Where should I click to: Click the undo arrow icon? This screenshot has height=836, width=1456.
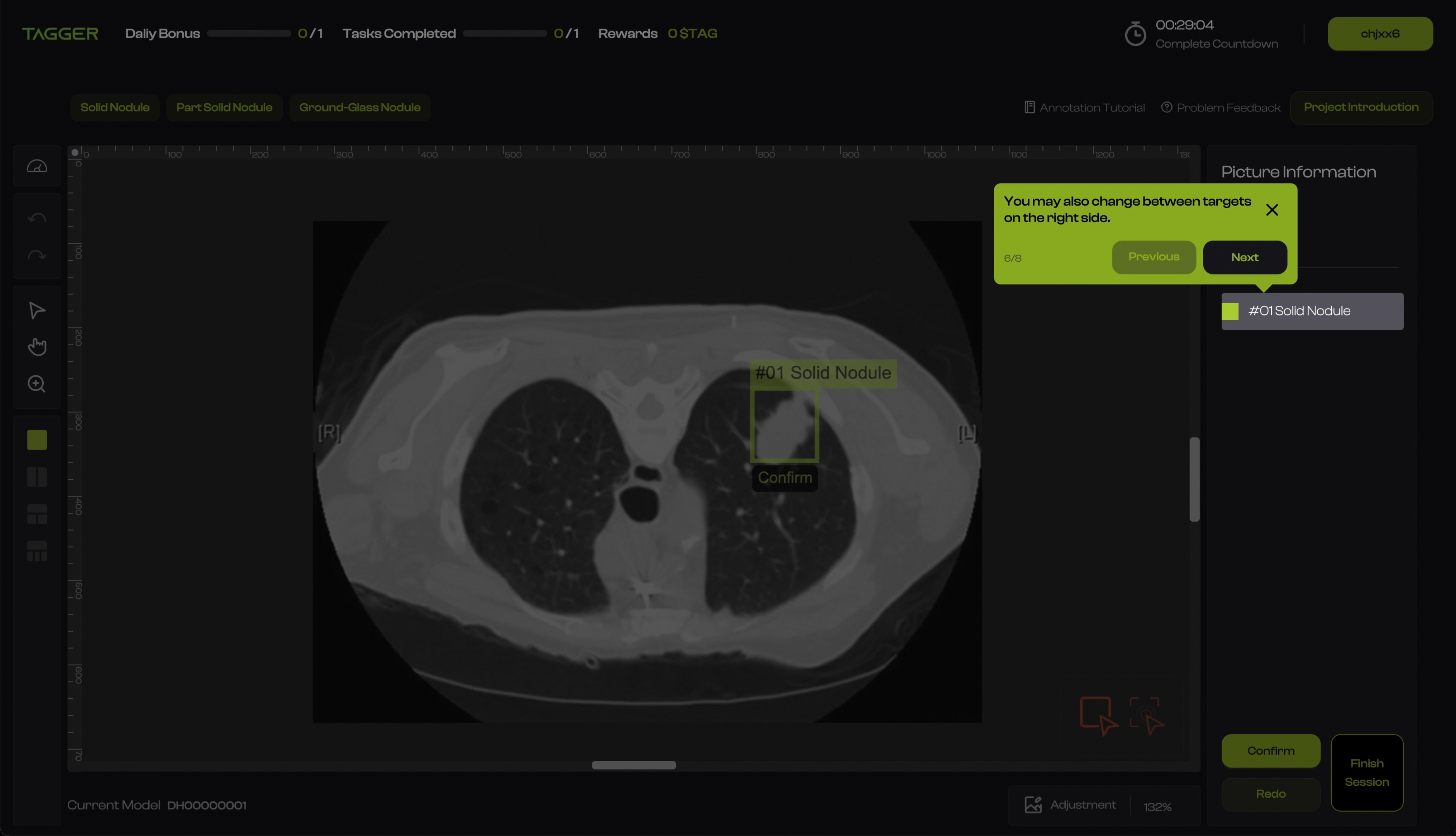tap(37, 218)
